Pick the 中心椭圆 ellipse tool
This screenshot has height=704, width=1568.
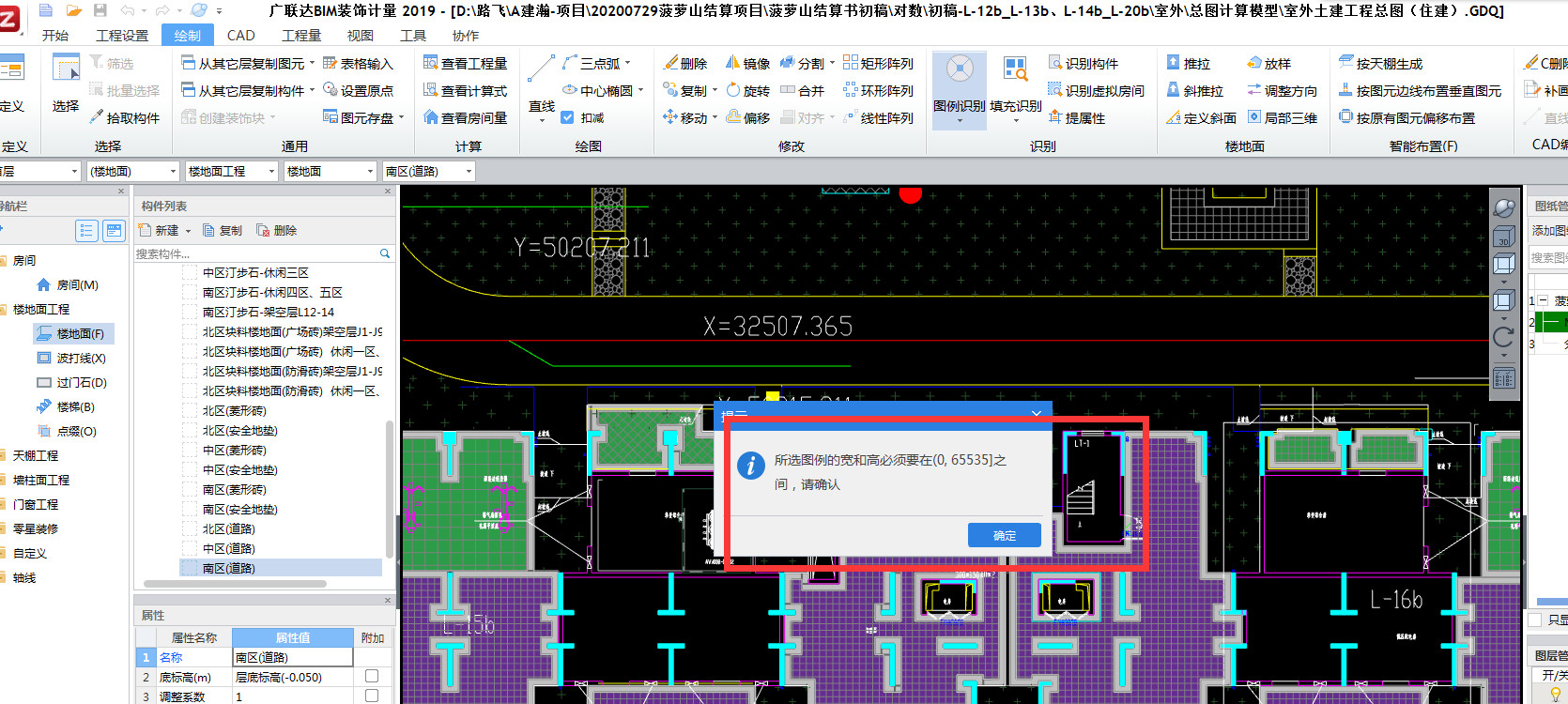(x=603, y=90)
